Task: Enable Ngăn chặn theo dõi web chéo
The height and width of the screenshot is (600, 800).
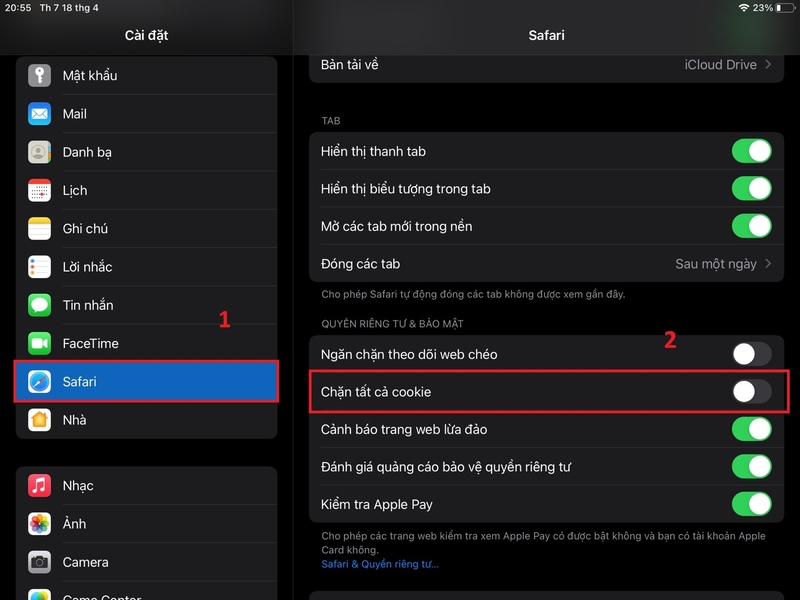Action: tap(752, 354)
